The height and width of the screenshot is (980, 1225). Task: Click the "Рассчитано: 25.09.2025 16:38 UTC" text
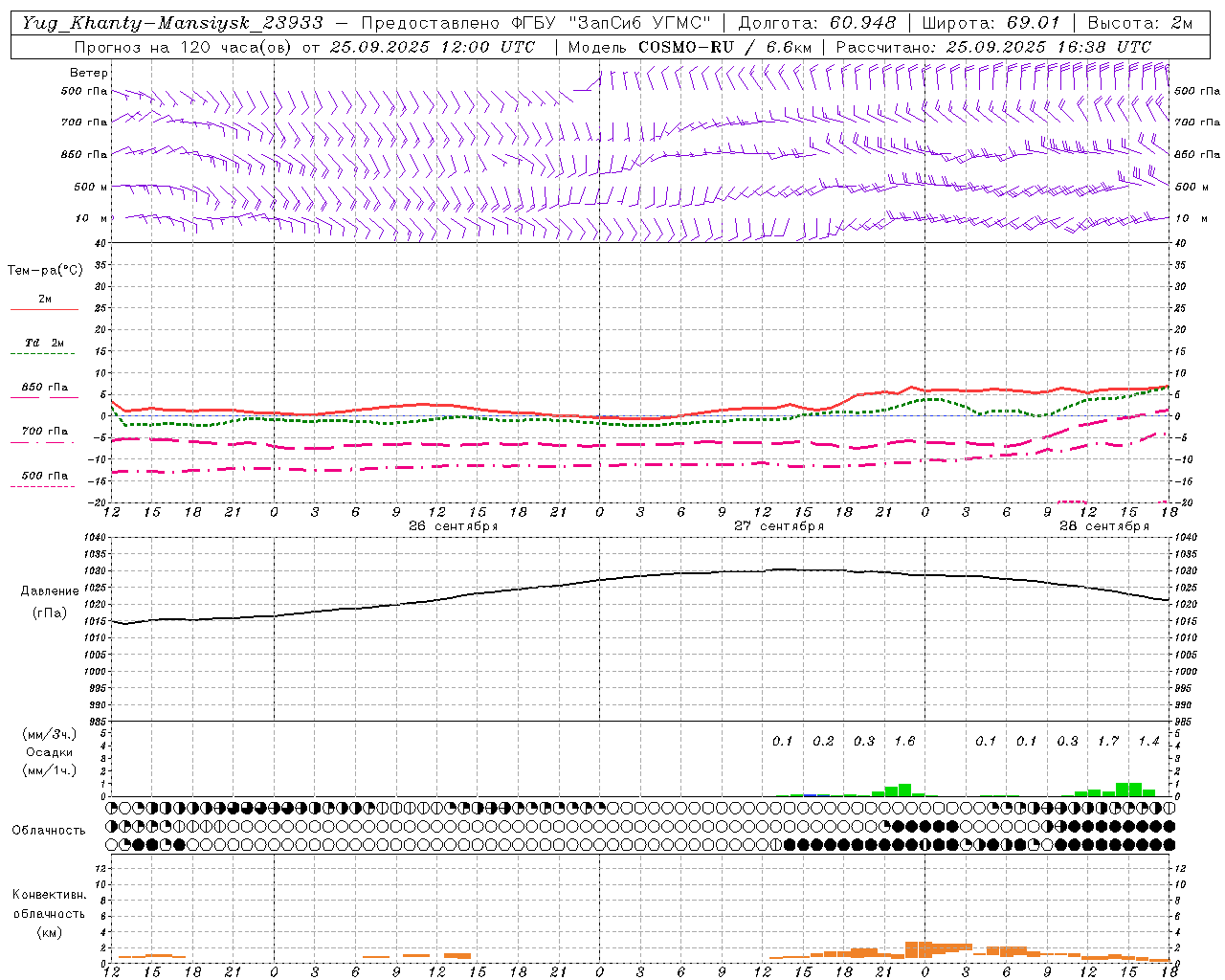993,47
